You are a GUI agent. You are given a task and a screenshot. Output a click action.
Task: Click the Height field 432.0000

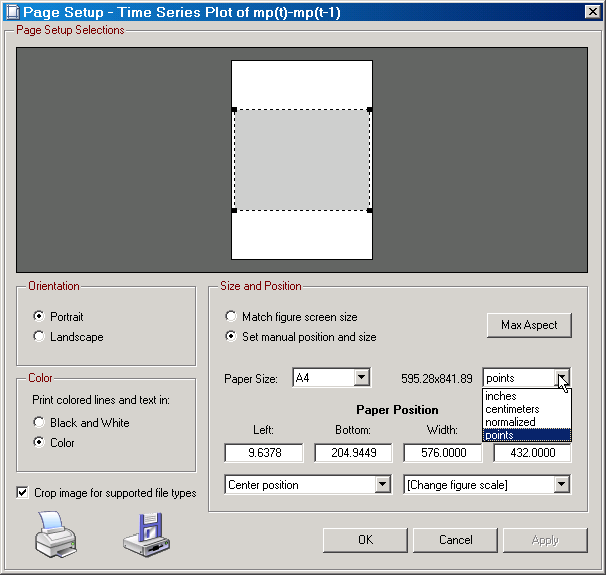coord(532,453)
